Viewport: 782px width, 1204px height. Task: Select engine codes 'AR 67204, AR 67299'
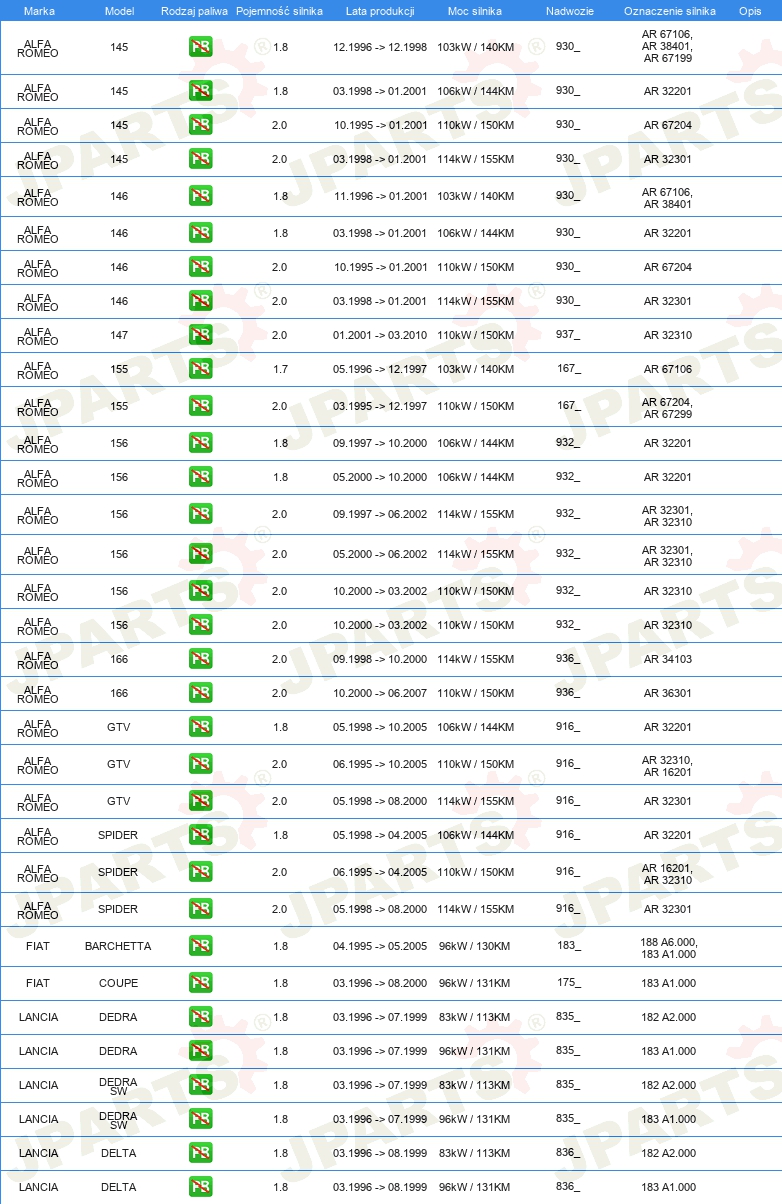coord(667,408)
